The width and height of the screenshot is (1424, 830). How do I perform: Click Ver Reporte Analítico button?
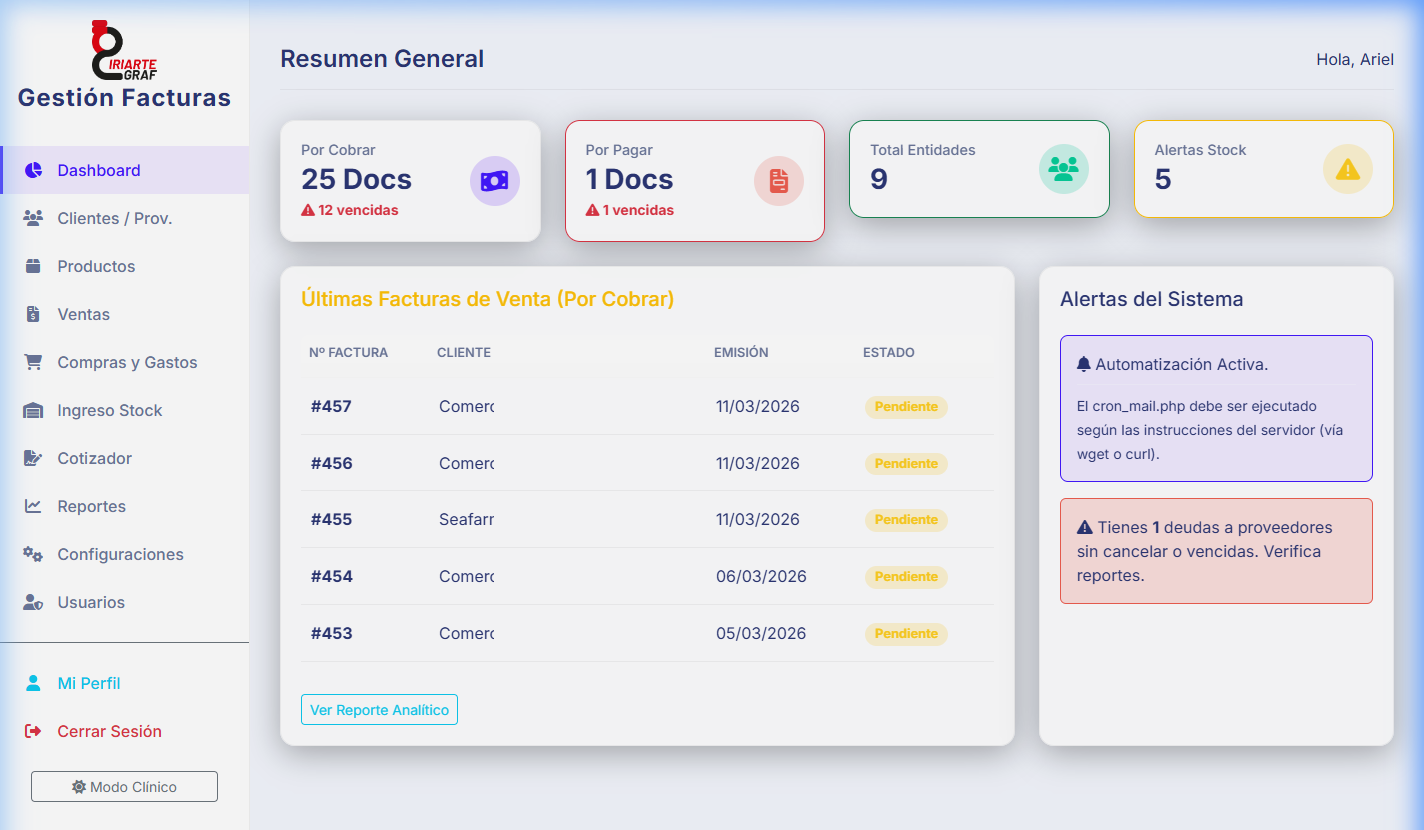pyautogui.click(x=379, y=709)
